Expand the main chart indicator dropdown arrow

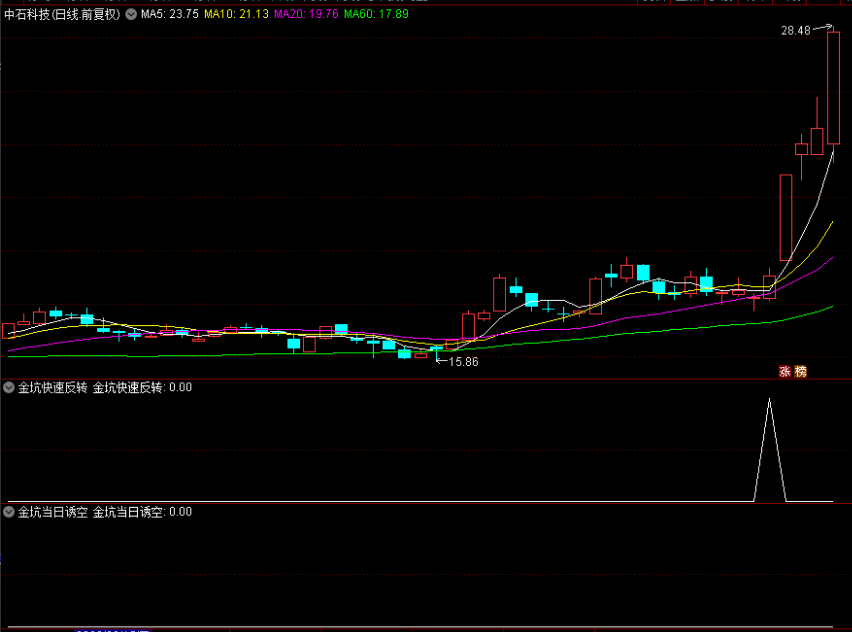tap(131, 14)
